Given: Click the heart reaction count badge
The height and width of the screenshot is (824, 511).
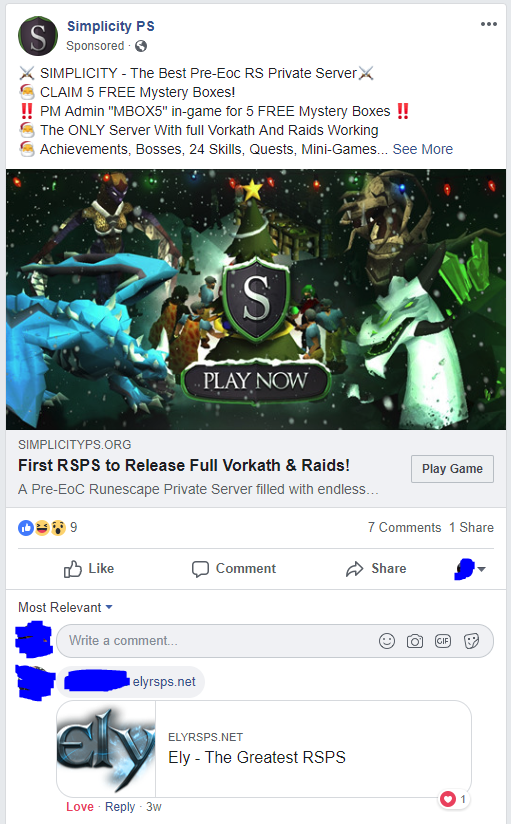Looking at the screenshot, I should click(454, 799).
